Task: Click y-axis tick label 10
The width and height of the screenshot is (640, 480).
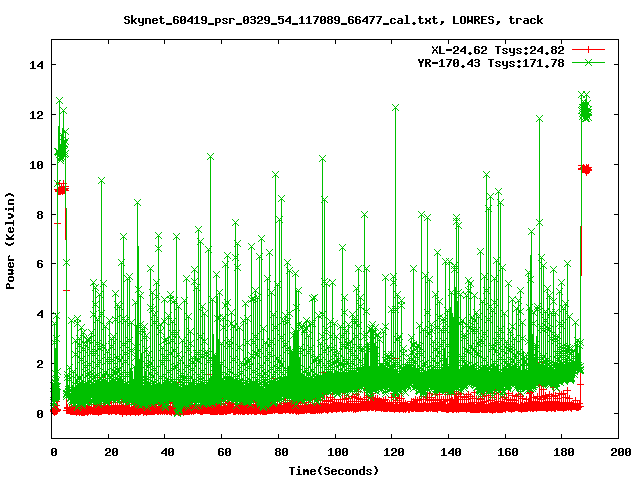Action: (36, 165)
